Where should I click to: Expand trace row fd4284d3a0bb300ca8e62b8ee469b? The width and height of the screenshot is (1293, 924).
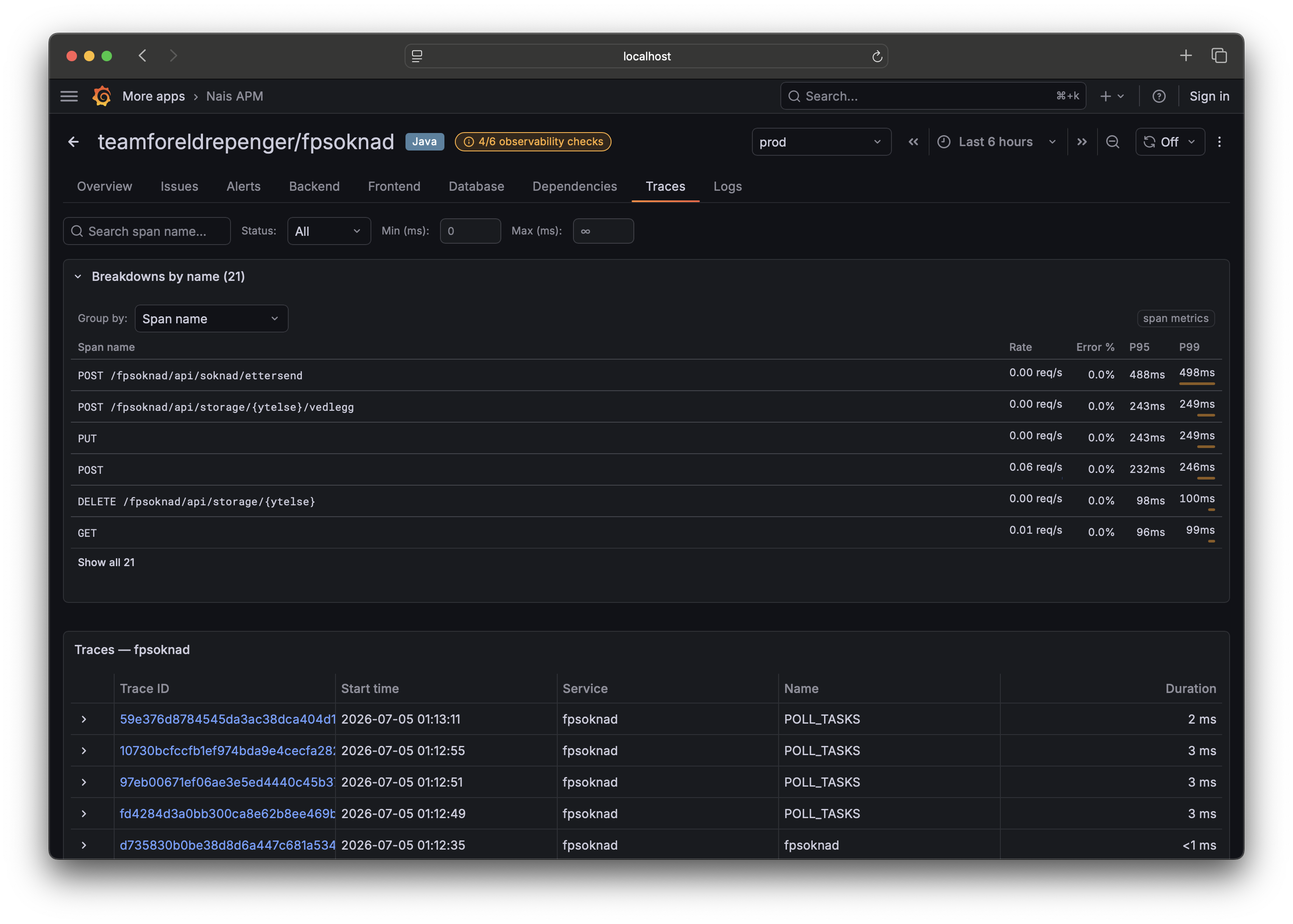(x=84, y=814)
